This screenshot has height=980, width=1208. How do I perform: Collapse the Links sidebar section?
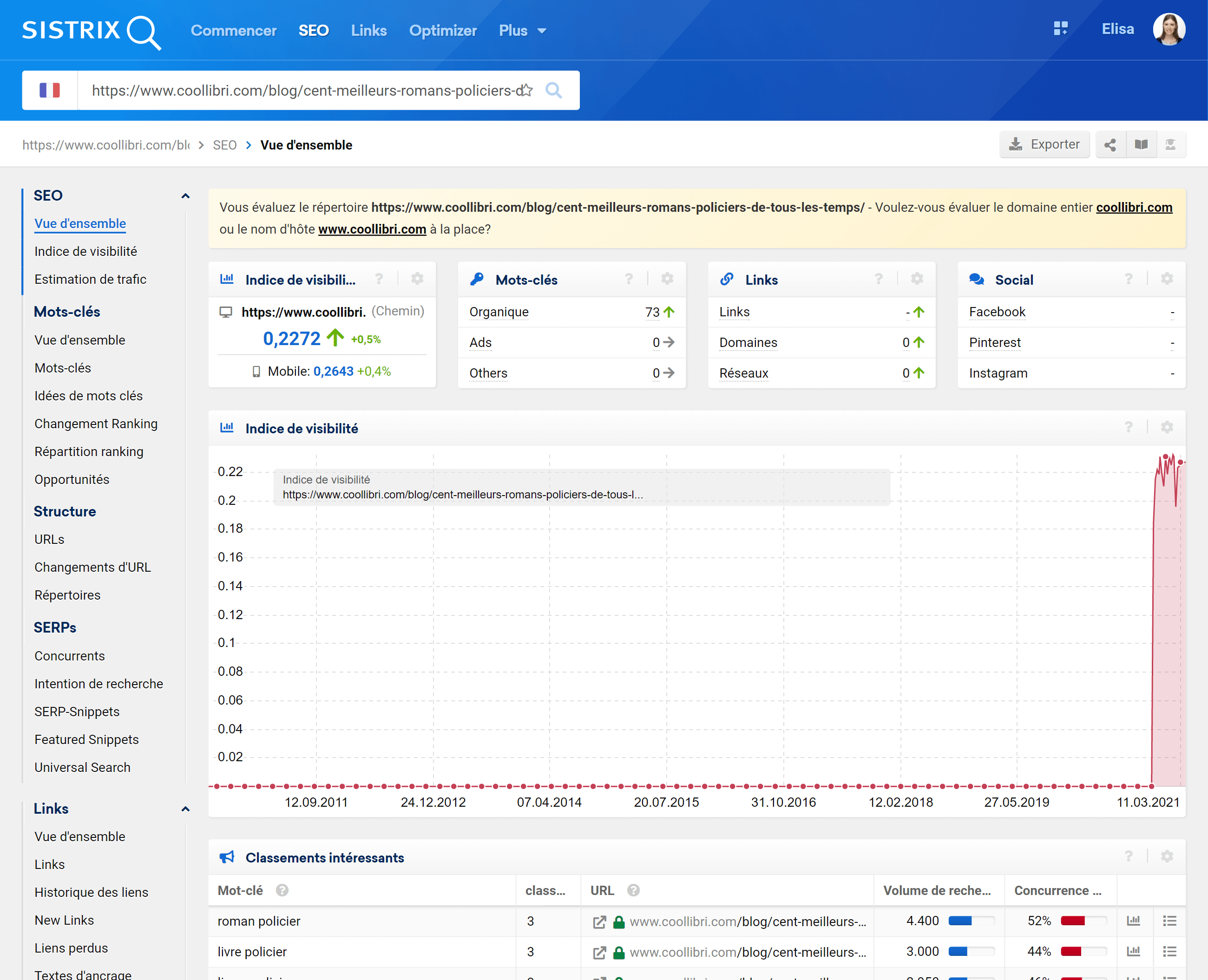tap(185, 809)
